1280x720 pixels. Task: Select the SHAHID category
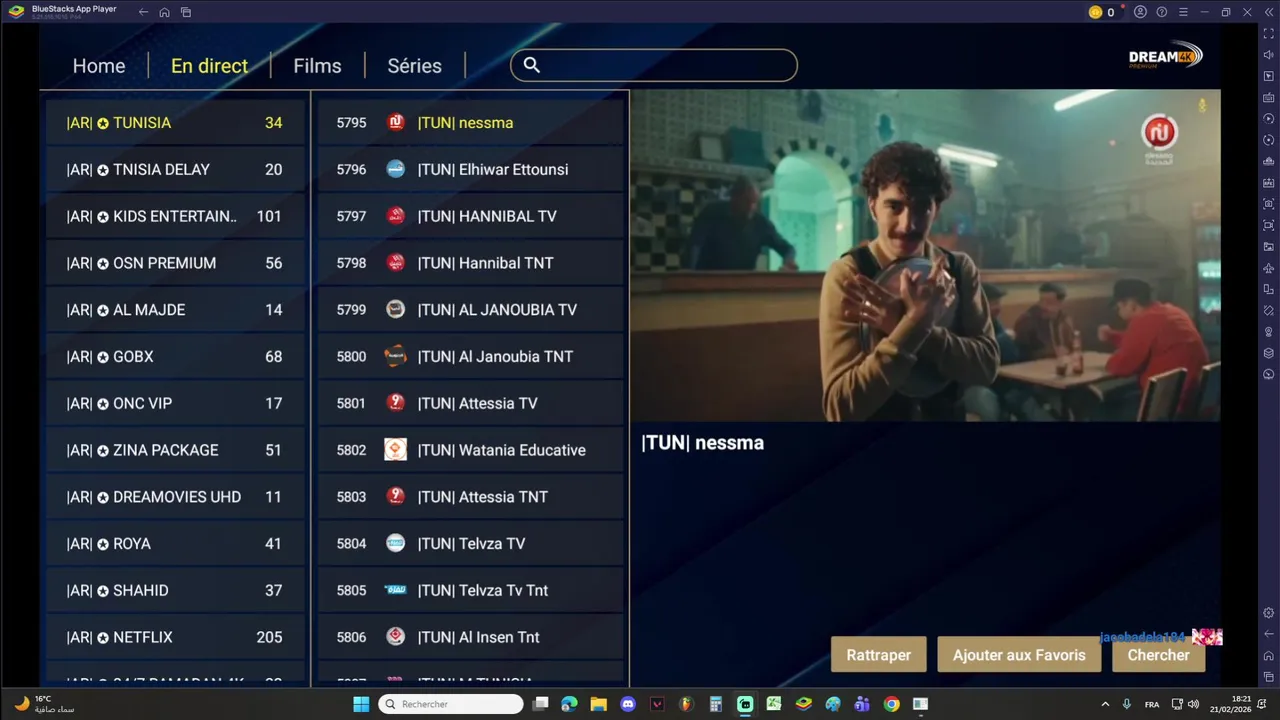(x=175, y=590)
